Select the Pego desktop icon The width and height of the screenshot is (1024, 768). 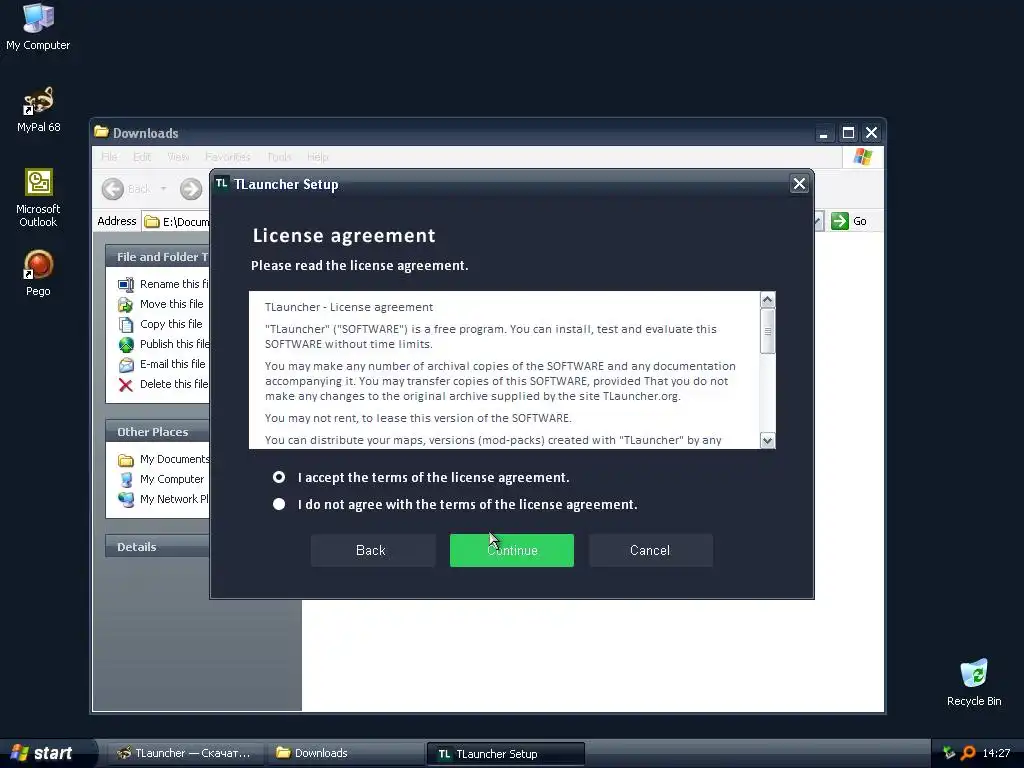coord(38,274)
